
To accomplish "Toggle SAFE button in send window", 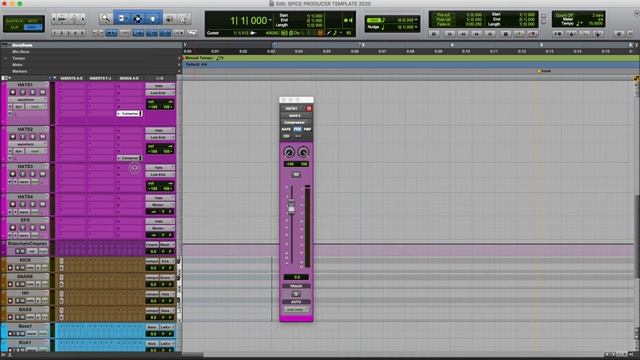I will pyautogui.click(x=286, y=129).
